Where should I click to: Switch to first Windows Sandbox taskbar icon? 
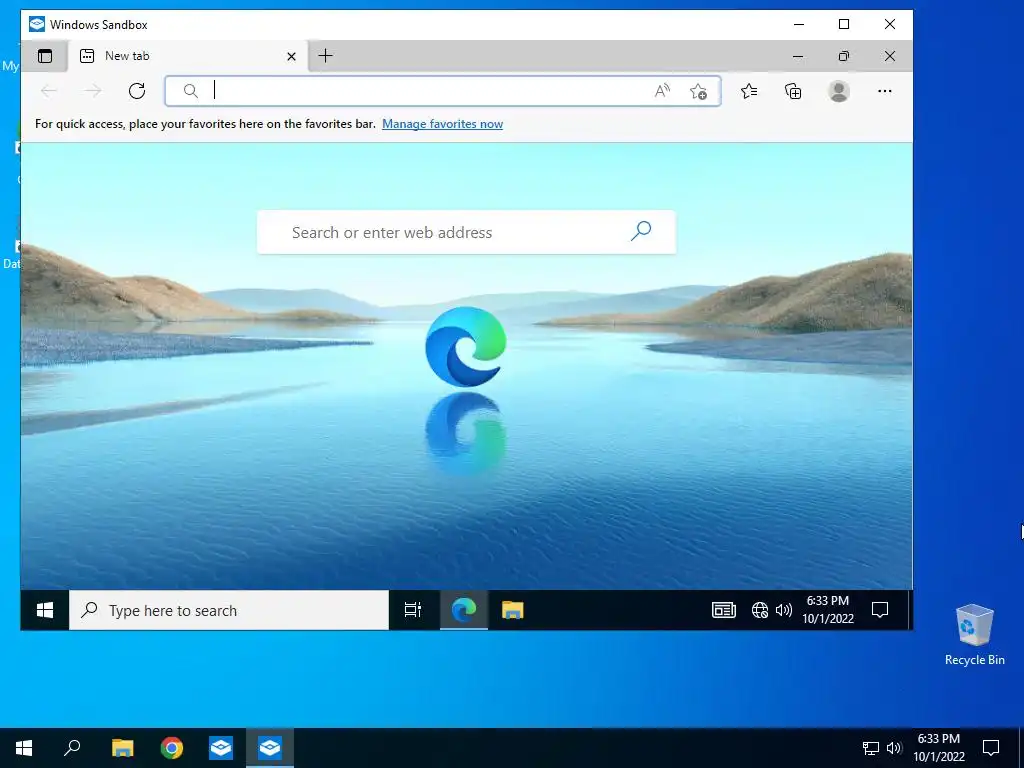pyautogui.click(x=221, y=748)
